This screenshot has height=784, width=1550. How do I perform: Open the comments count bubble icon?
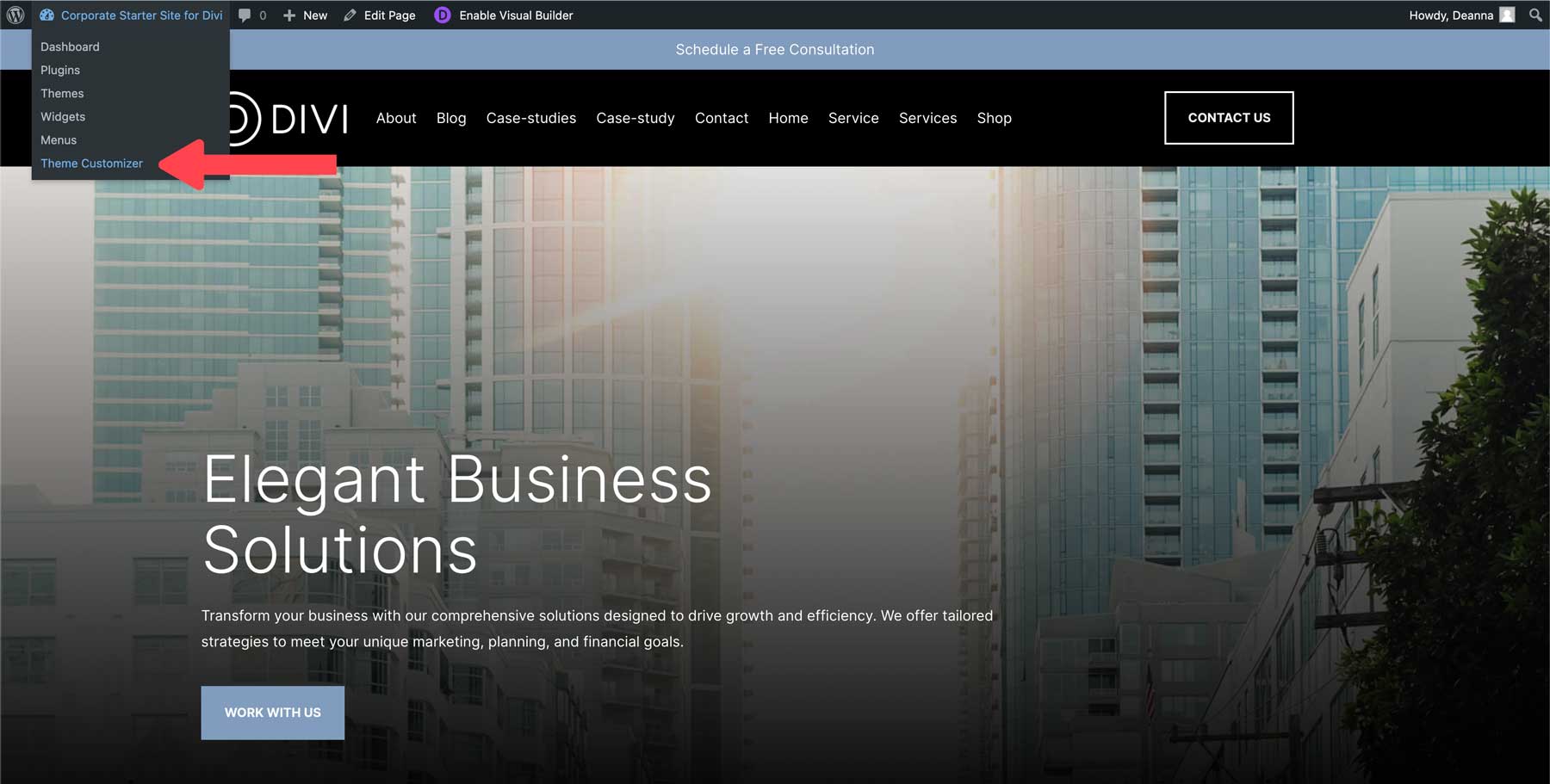[246, 15]
